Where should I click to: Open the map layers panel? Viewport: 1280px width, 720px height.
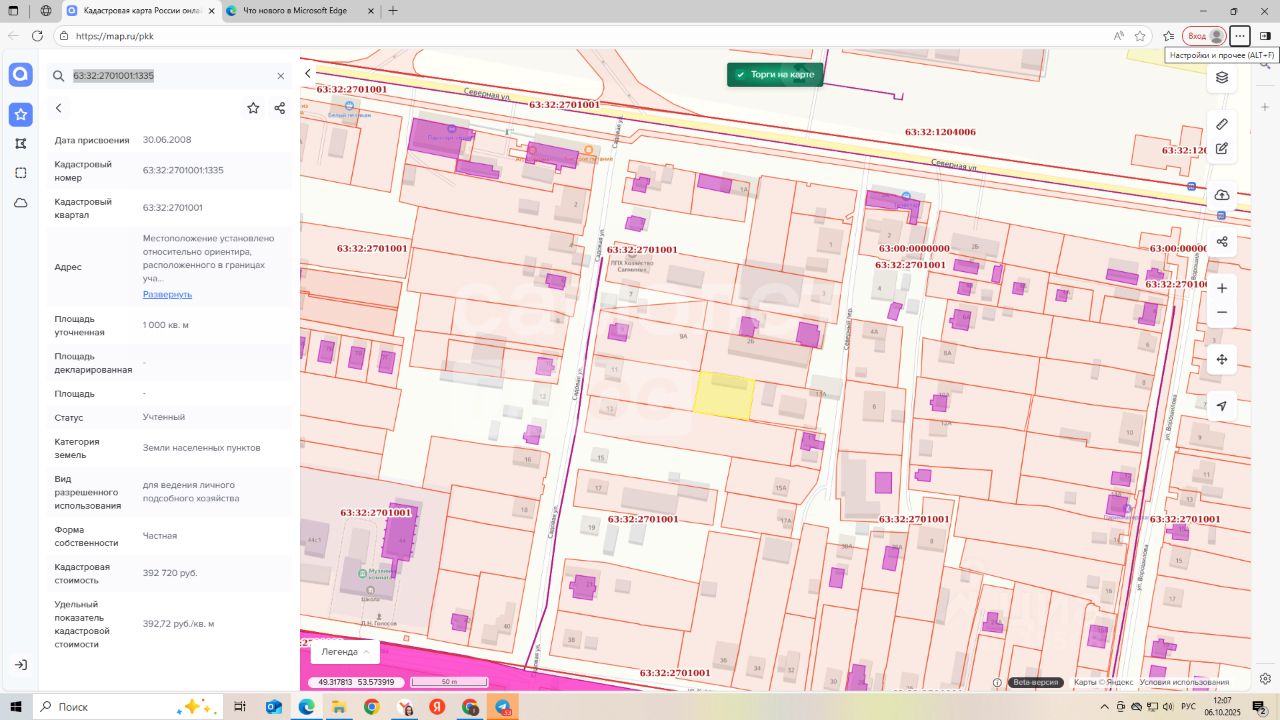1222,78
